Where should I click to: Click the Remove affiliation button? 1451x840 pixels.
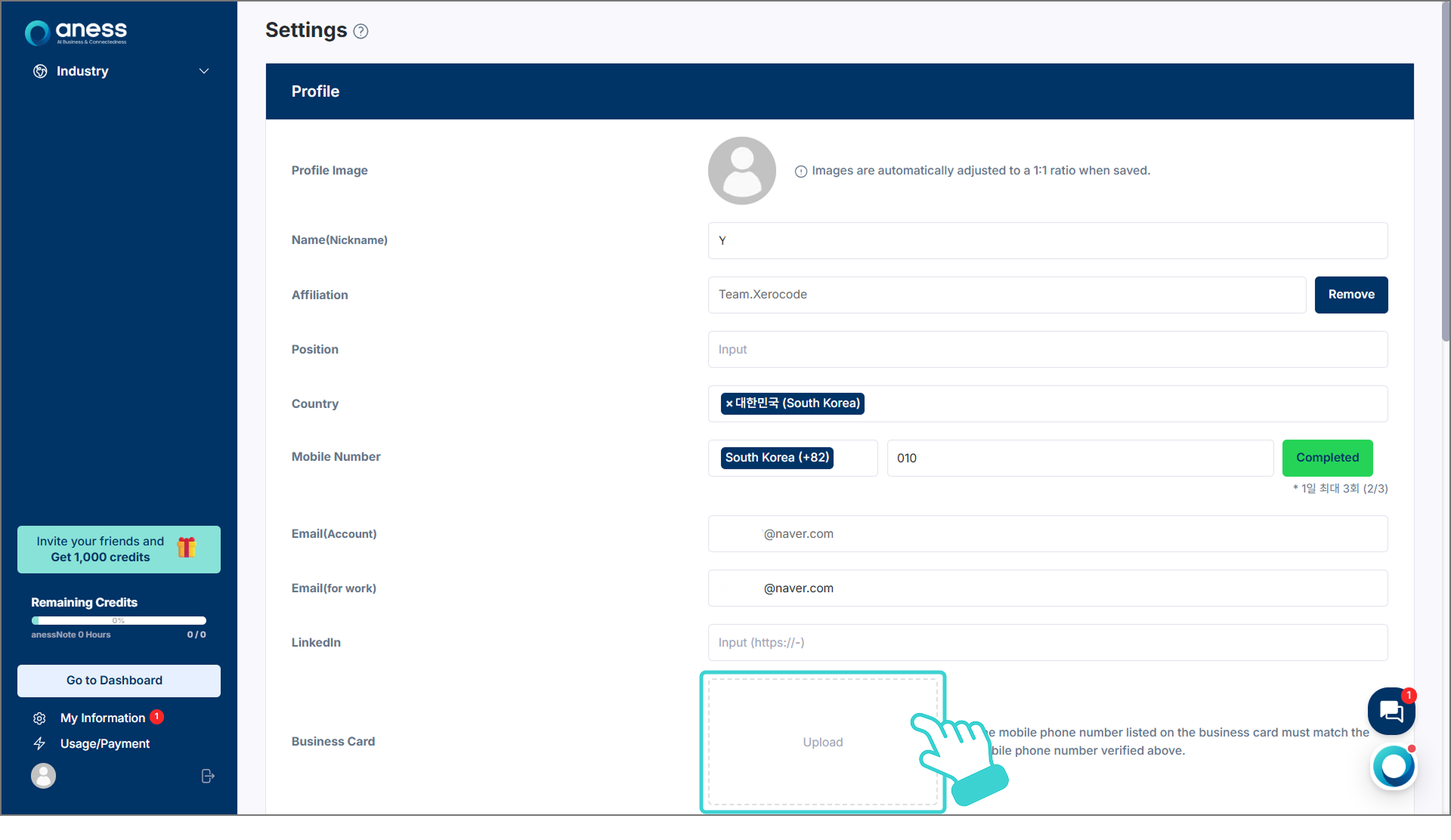click(x=1350, y=295)
